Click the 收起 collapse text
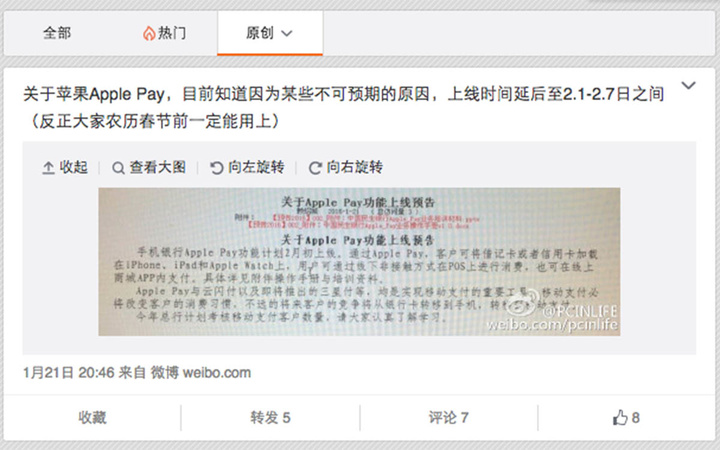This screenshot has height=450, width=720. click(73, 167)
